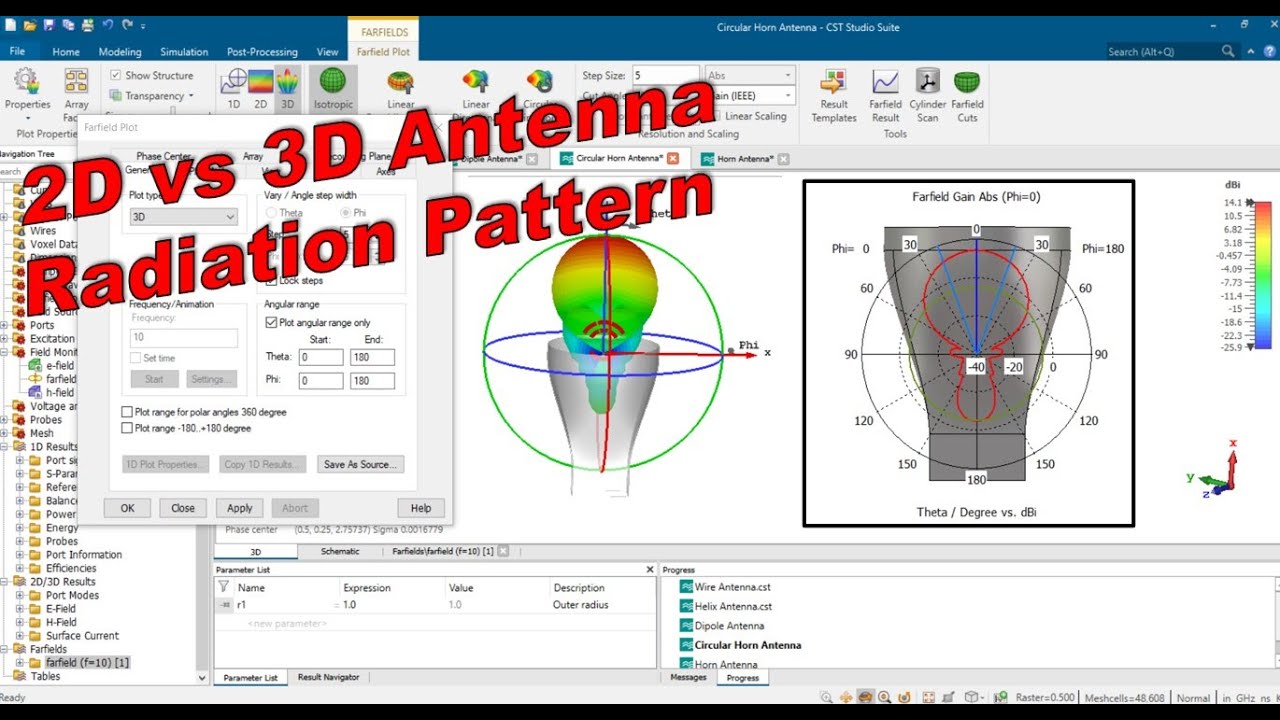Switch to the Modeling ribbon tab
Viewport: 1280px width, 720px height.
click(x=120, y=52)
